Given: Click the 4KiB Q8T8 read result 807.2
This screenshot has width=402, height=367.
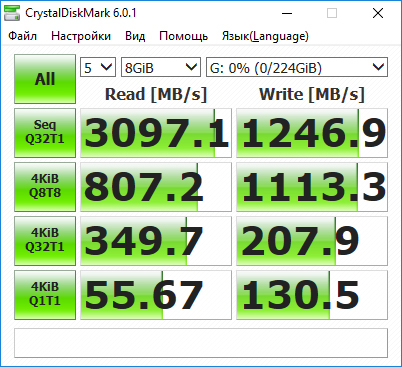Looking at the screenshot, I should click(156, 187).
